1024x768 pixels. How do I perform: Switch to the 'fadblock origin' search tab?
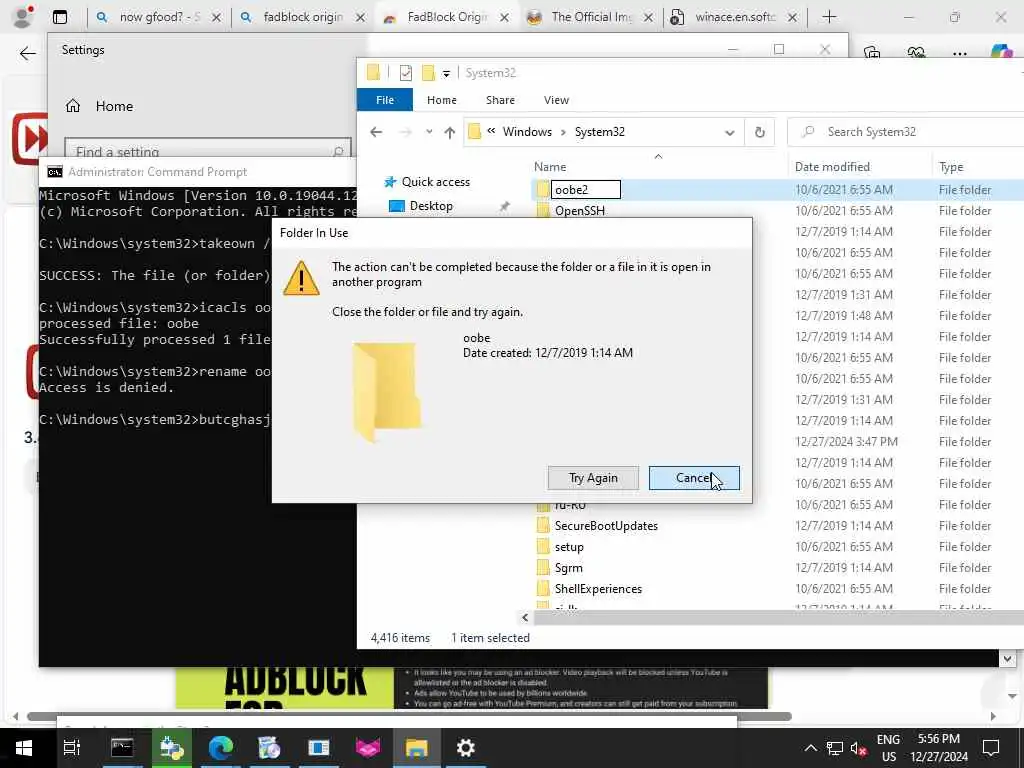303,18
